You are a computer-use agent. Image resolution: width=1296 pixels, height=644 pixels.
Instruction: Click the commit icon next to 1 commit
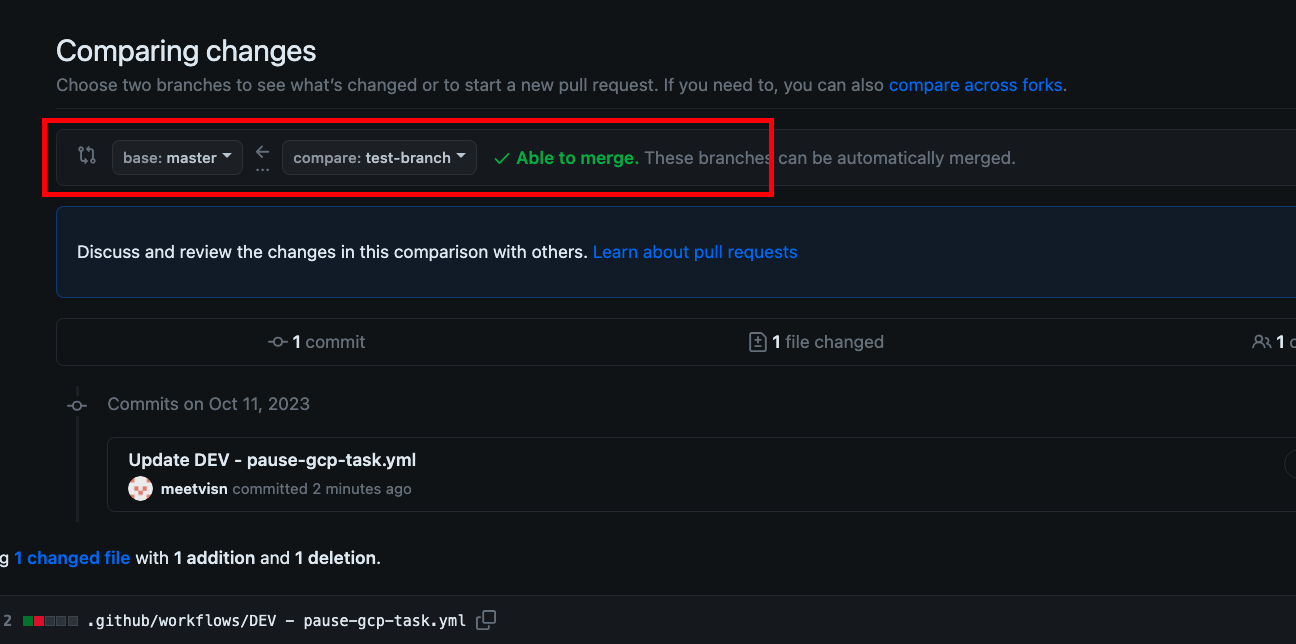(x=278, y=342)
